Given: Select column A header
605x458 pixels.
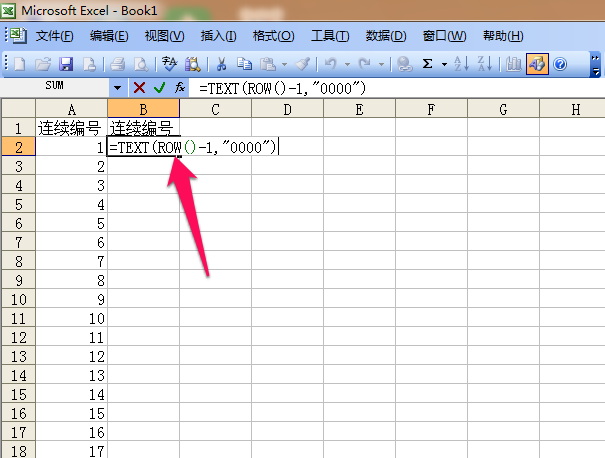Looking at the screenshot, I should coord(71,109).
